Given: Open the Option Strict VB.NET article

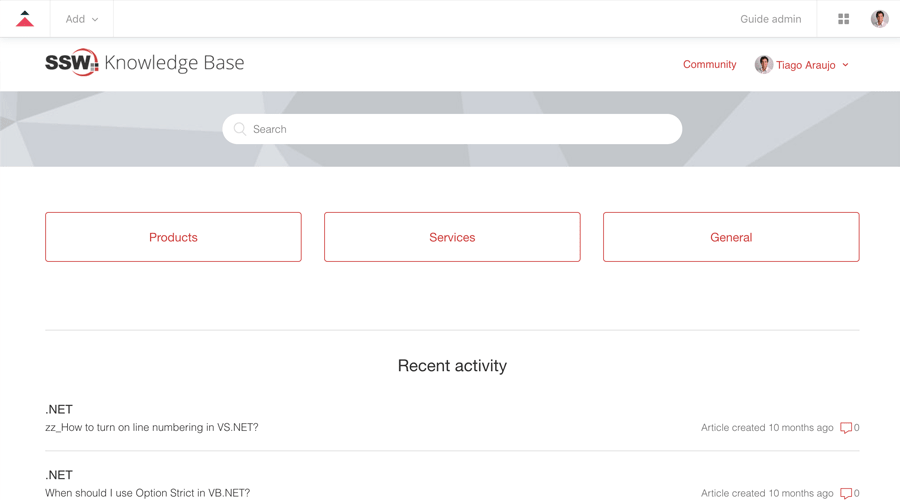Looking at the screenshot, I should pos(148,493).
